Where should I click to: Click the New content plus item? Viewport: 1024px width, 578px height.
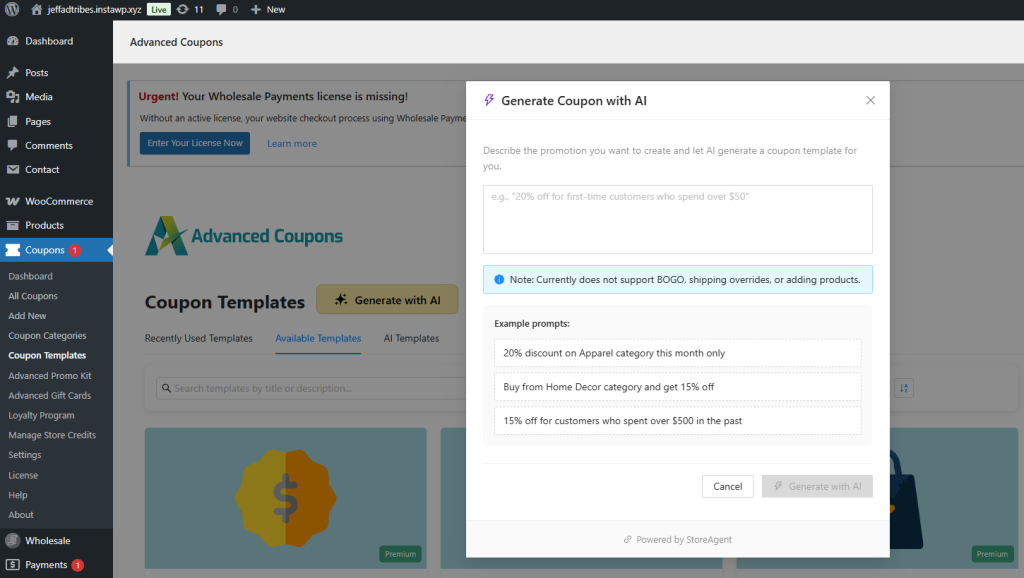tap(268, 9)
